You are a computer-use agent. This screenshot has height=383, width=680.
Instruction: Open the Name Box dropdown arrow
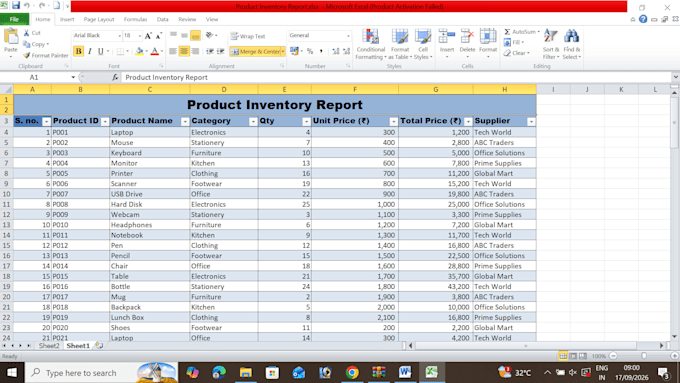(x=73, y=77)
